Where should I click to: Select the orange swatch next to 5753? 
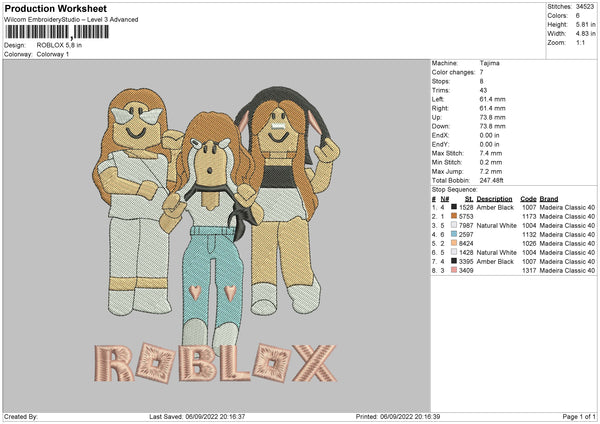(454, 216)
